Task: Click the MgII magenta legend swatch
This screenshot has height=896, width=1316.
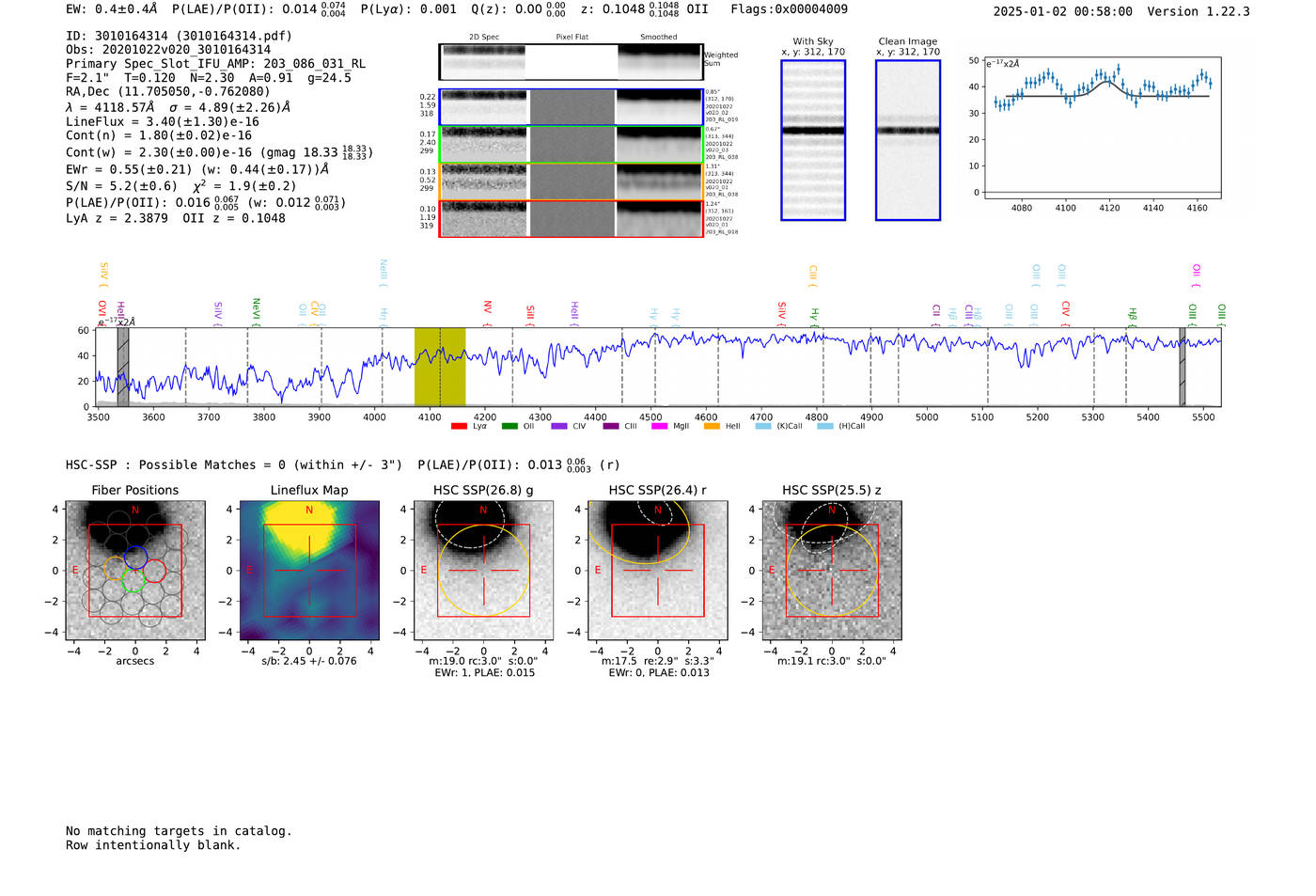Action: pyautogui.click(x=660, y=427)
